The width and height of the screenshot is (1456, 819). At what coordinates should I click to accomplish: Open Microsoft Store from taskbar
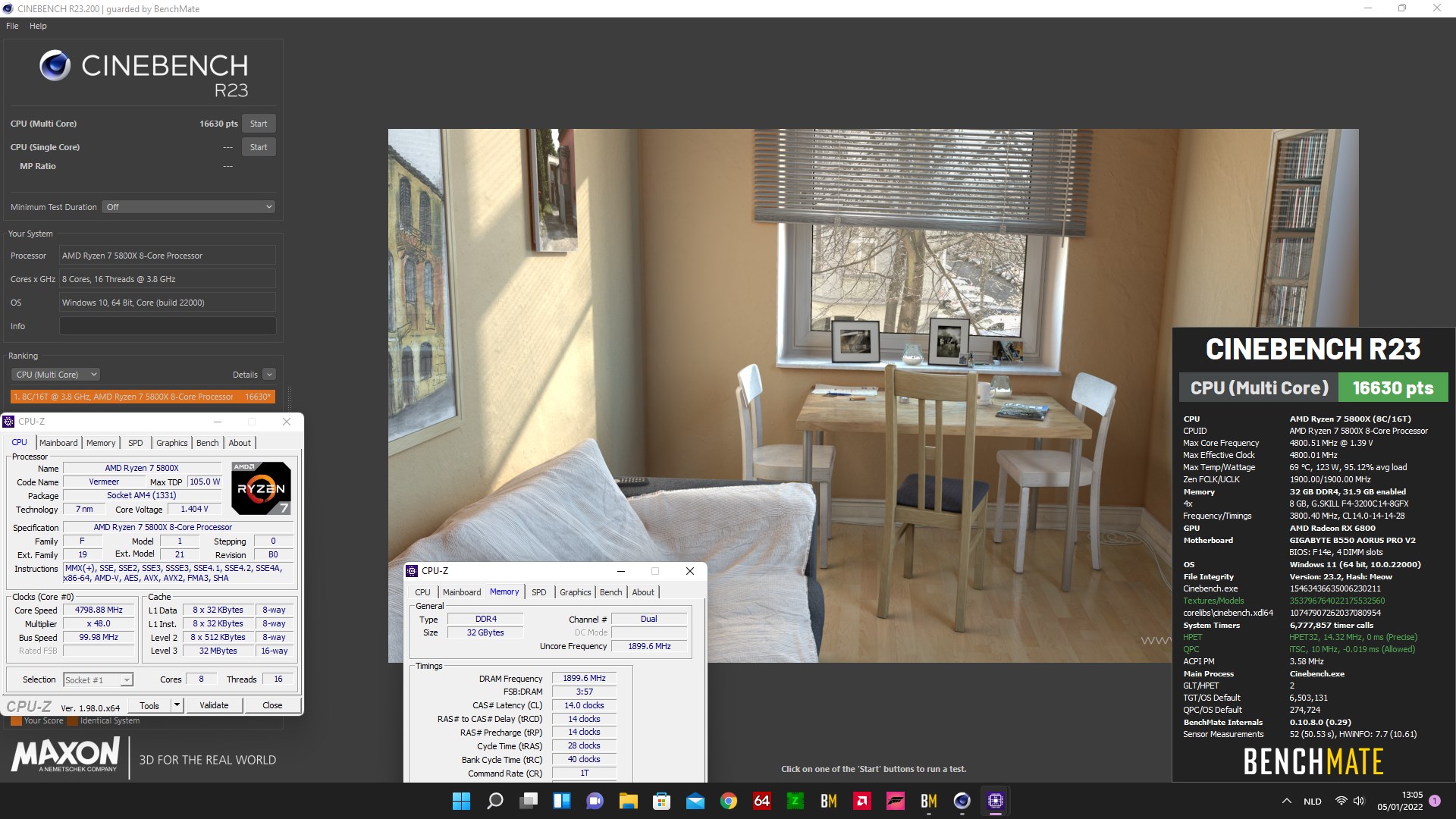pos(661,801)
